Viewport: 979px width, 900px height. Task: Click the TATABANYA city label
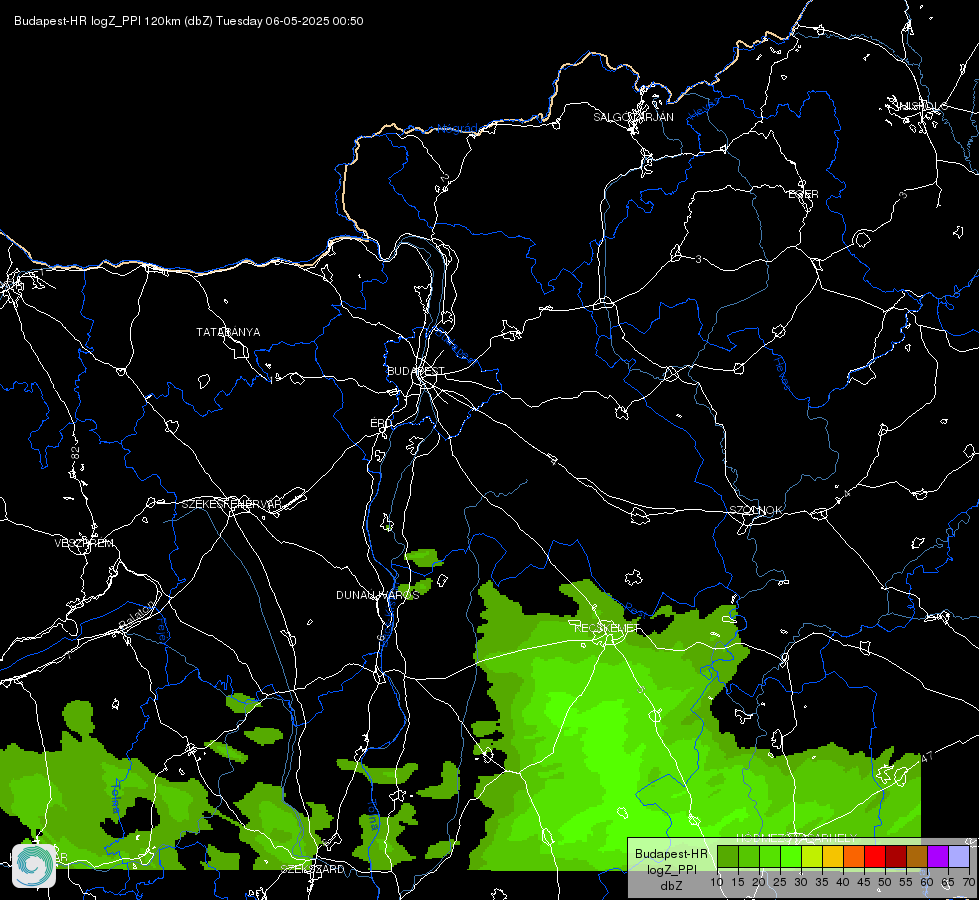point(228,332)
